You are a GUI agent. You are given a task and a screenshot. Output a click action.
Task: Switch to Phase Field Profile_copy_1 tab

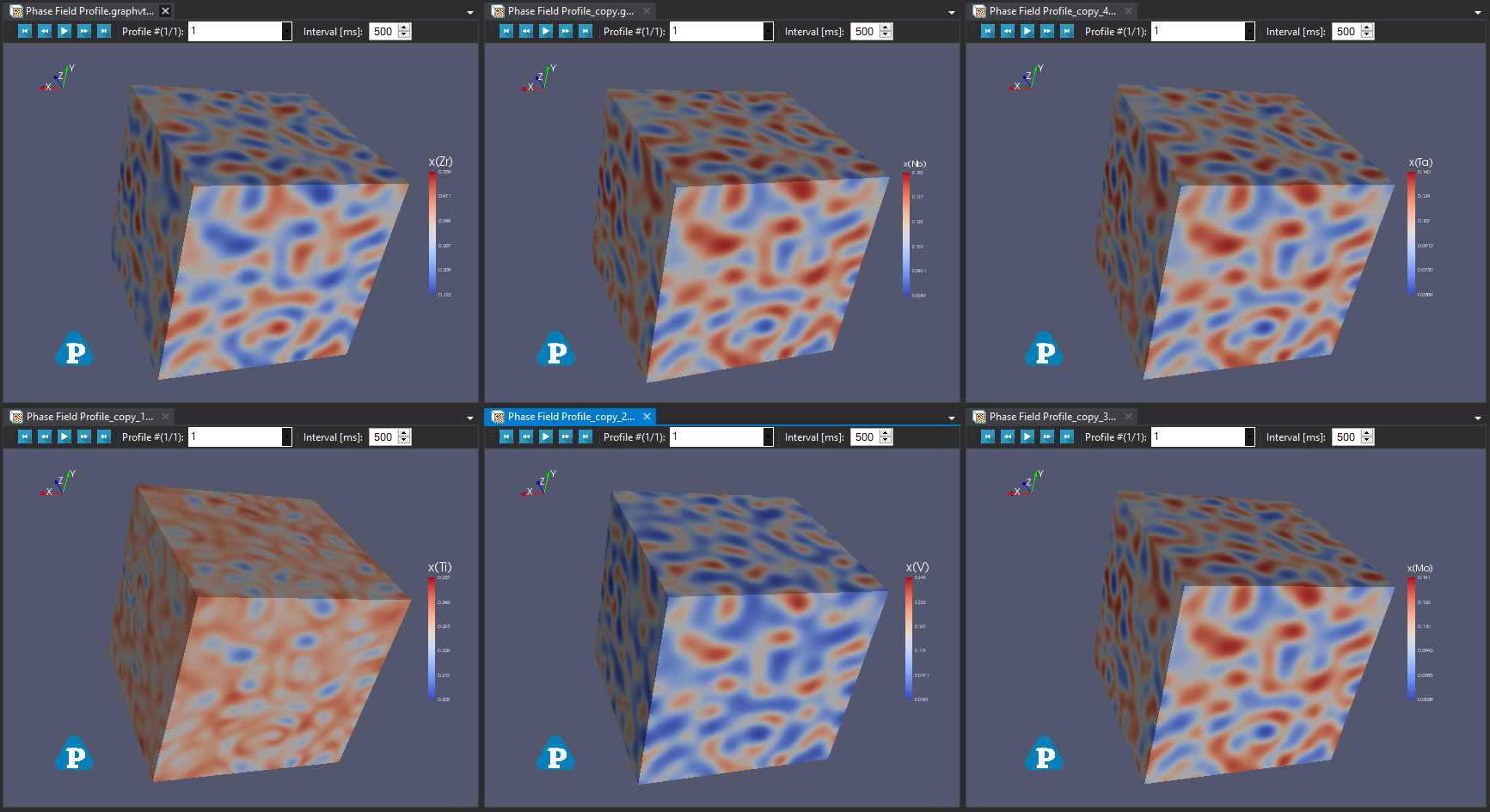coord(89,417)
